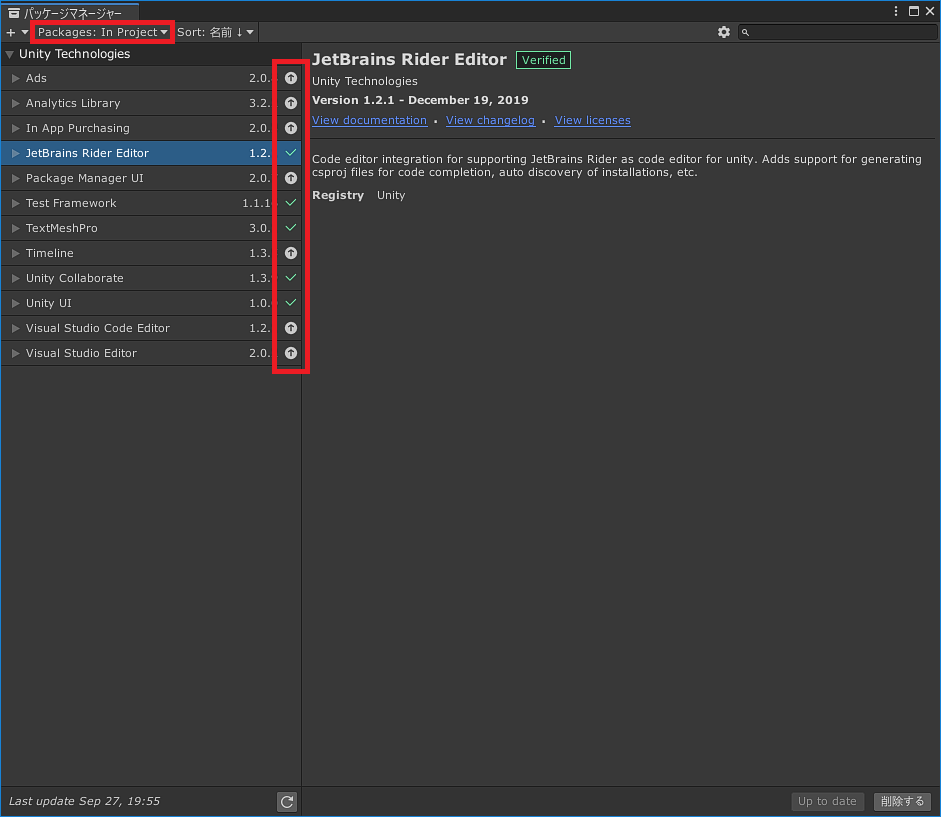This screenshot has width=941, height=817.
Task: Click the JetBrains Rider Editor row
Action: tap(151, 153)
